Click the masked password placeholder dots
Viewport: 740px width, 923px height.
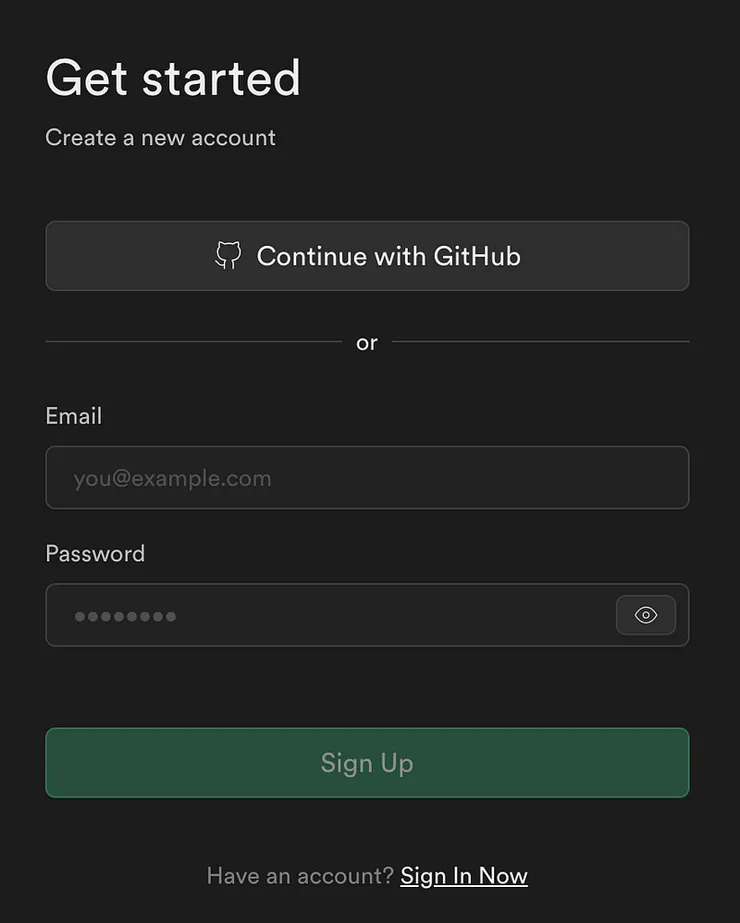pyautogui.click(x=125, y=616)
